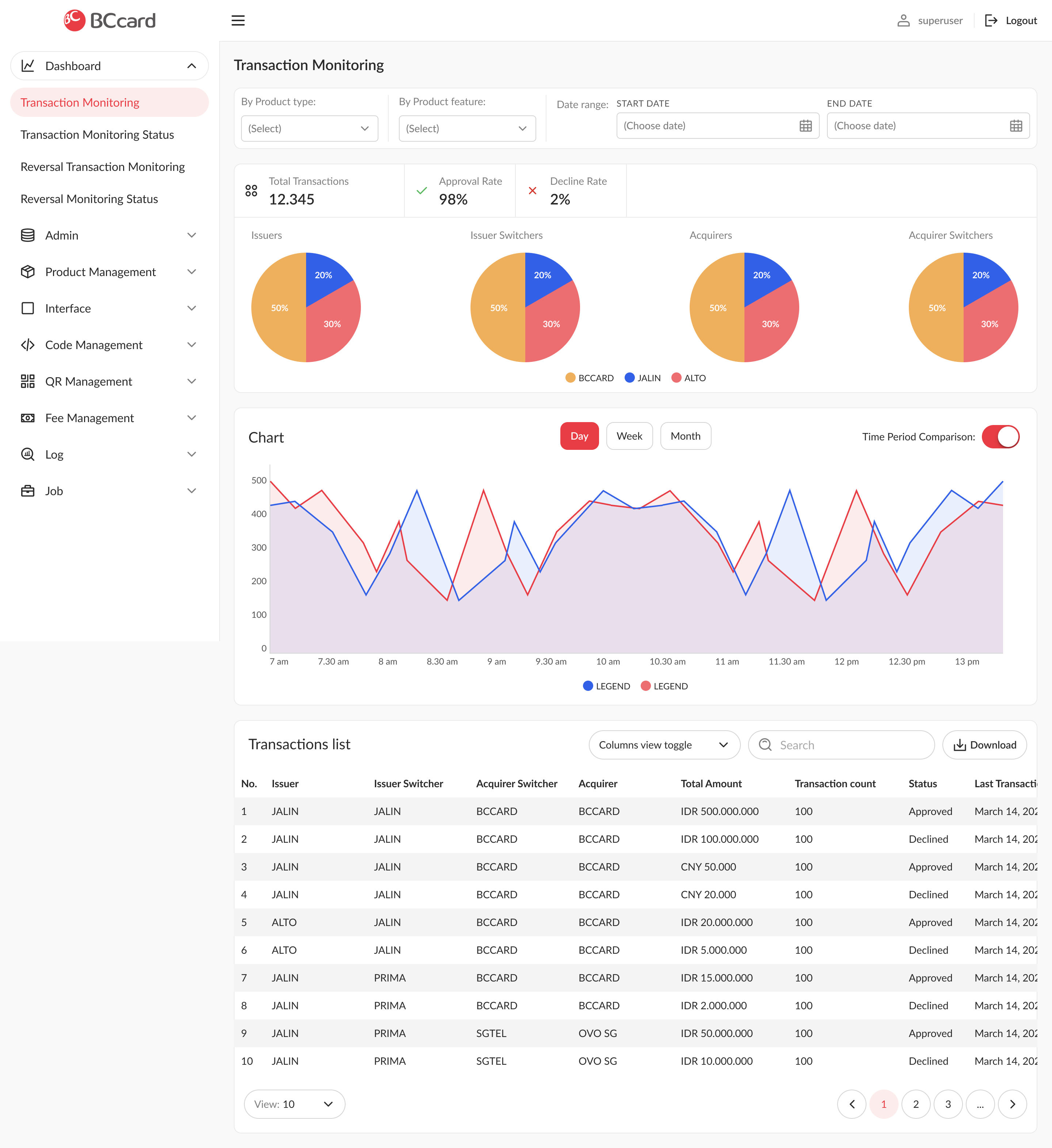
Task: Open the hamburger navigation menu
Action: [237, 20]
